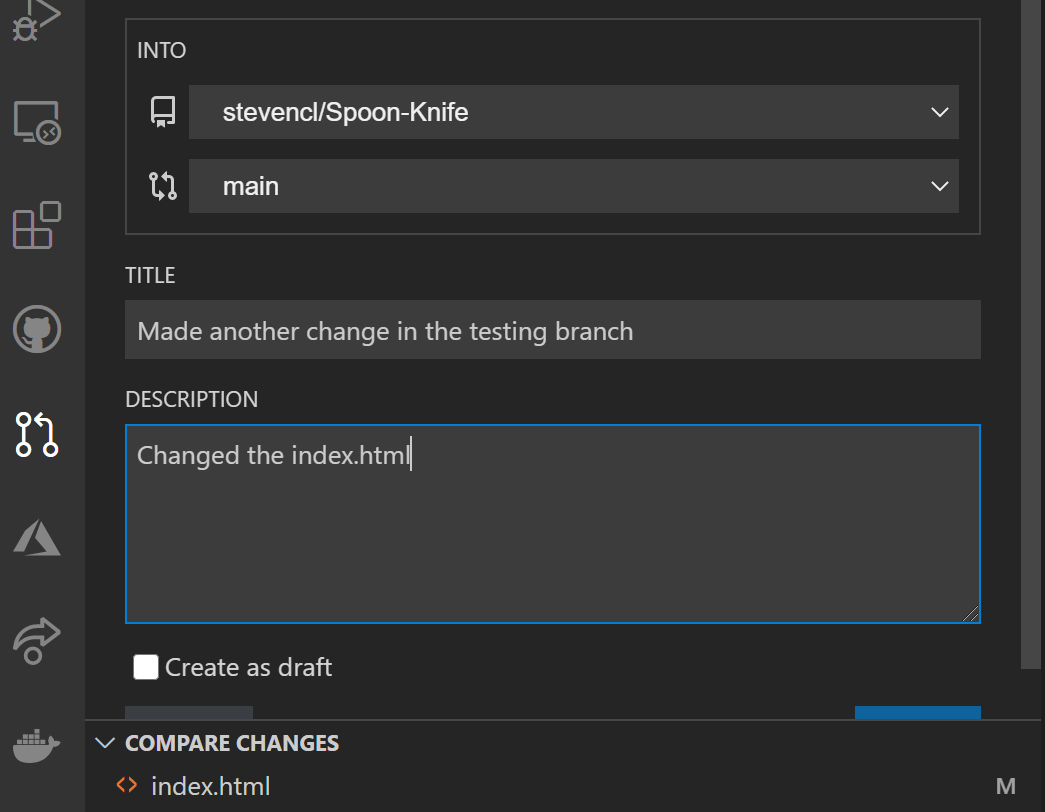This screenshot has height=812, width=1045.
Task: Click the pull request Title input field
Action: [x=552, y=330]
